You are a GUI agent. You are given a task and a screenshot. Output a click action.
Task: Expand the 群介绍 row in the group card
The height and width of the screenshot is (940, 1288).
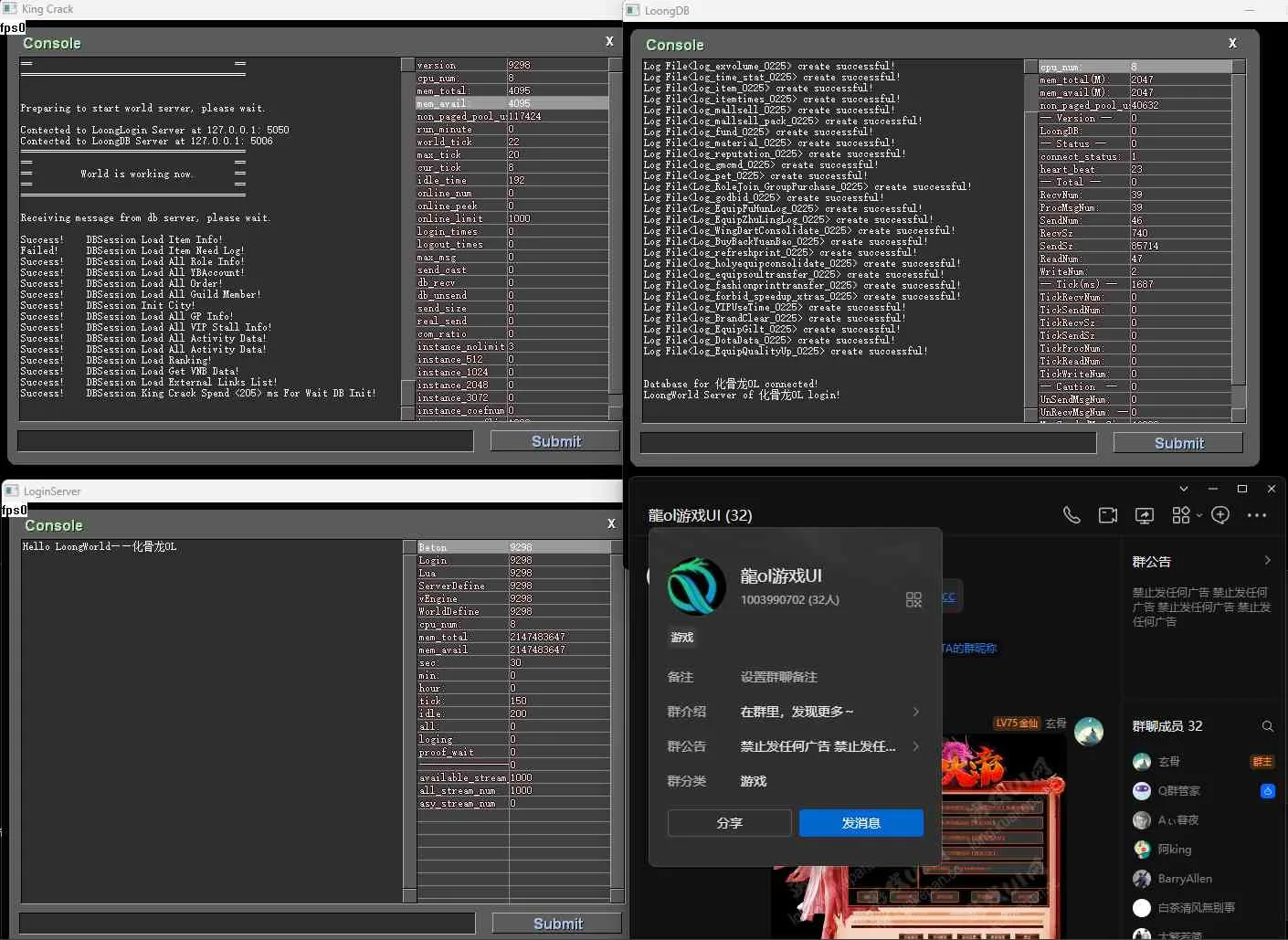[915, 712]
